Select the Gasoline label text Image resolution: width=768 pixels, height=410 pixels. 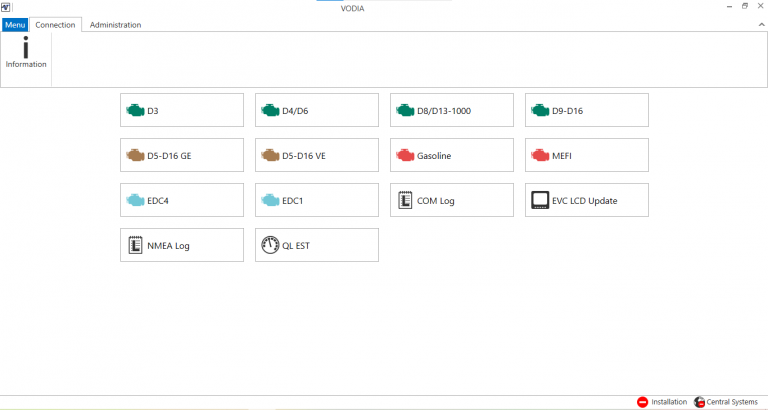(434, 156)
